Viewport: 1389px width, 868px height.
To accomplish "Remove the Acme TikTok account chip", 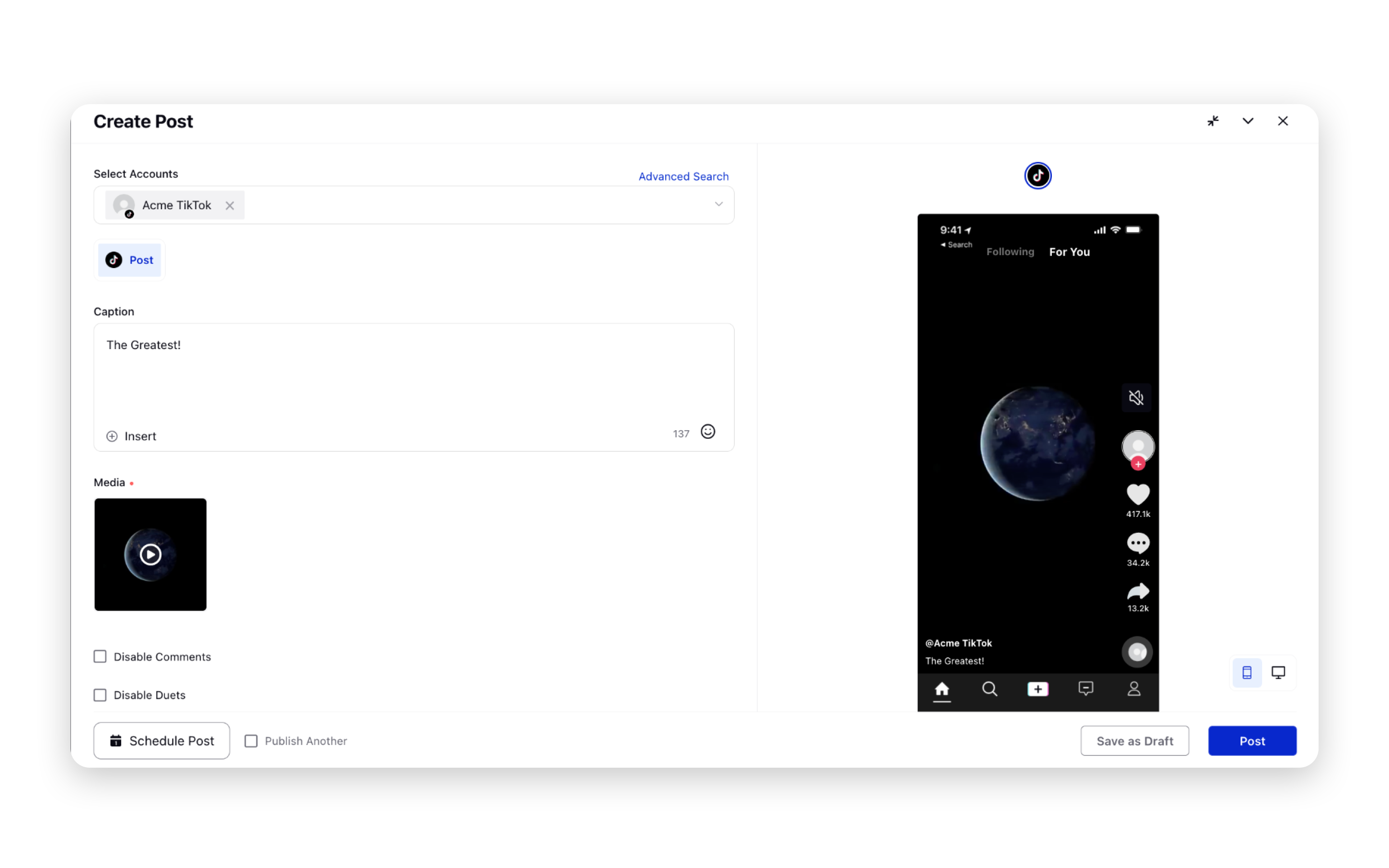I will [230, 205].
